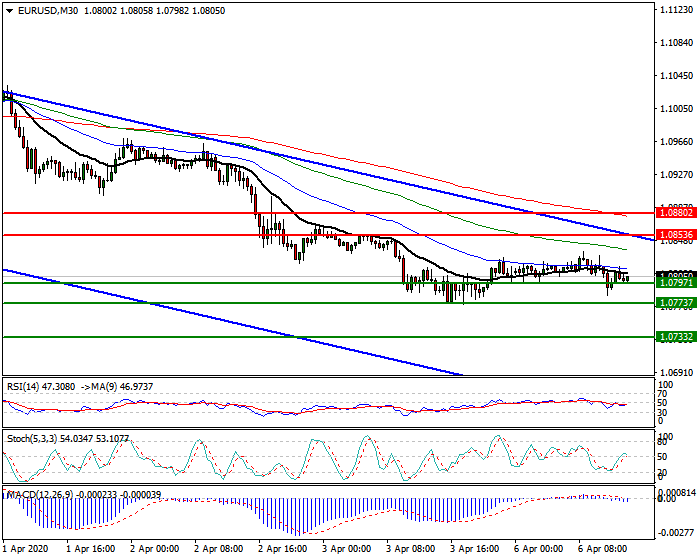Click the 1 Apr 16:00 time label

(91, 549)
